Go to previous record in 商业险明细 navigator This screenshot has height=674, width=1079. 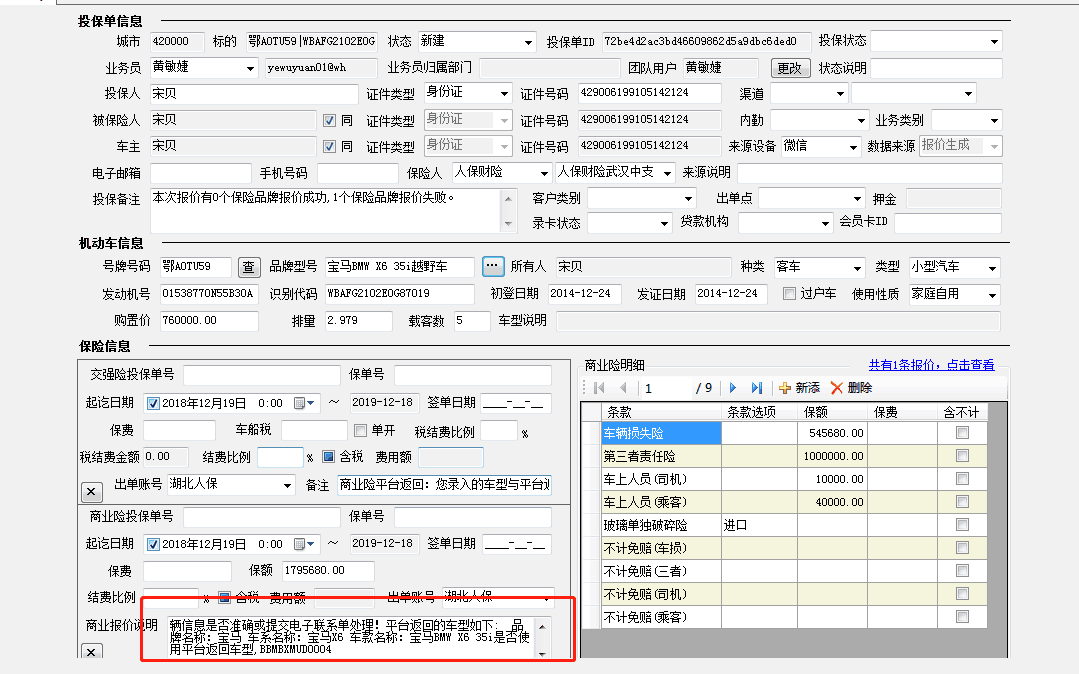coord(623,388)
